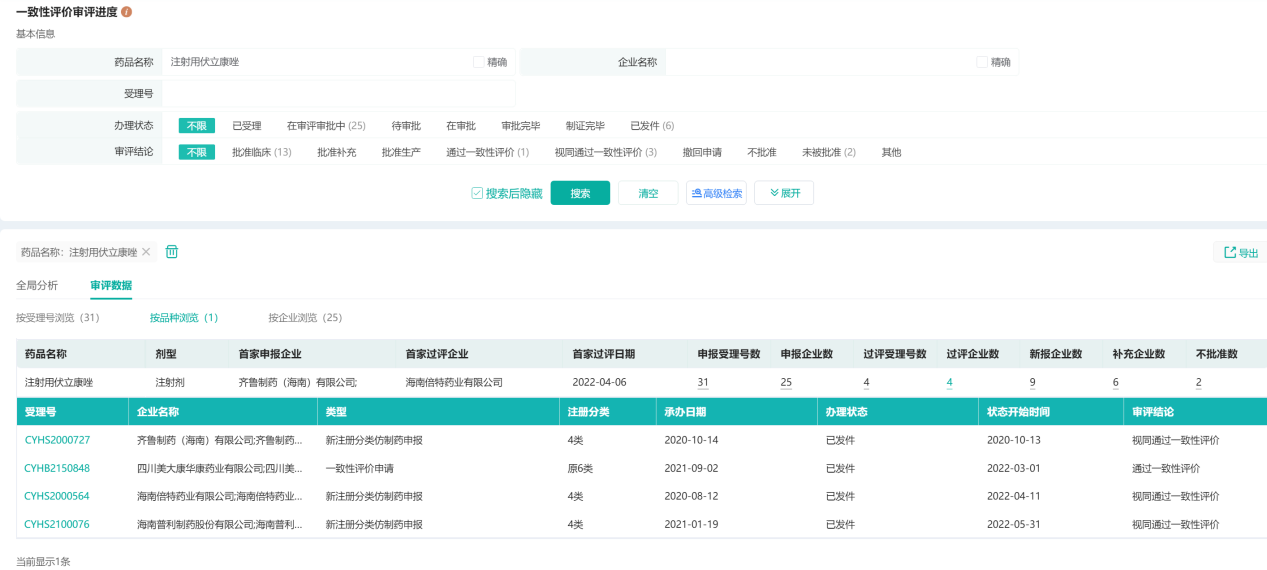The height and width of the screenshot is (570, 1267).
Task: Click the 导出 export button
Action: (x=1241, y=253)
